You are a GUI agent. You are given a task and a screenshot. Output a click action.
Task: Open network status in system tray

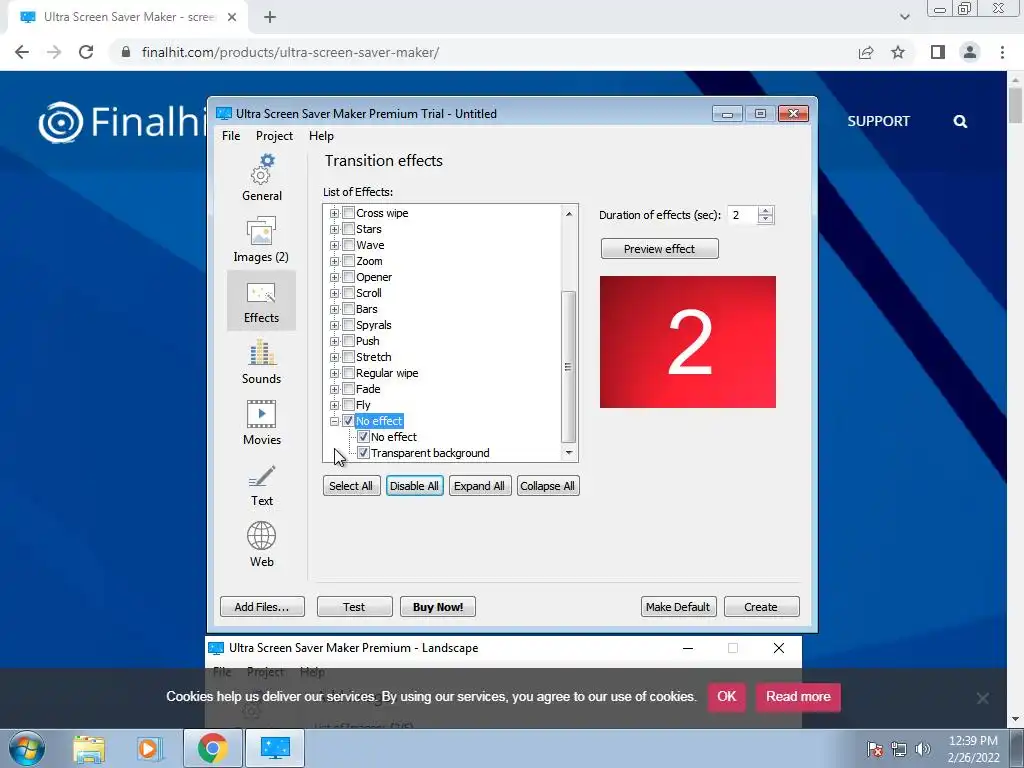pyautogui.click(x=899, y=749)
